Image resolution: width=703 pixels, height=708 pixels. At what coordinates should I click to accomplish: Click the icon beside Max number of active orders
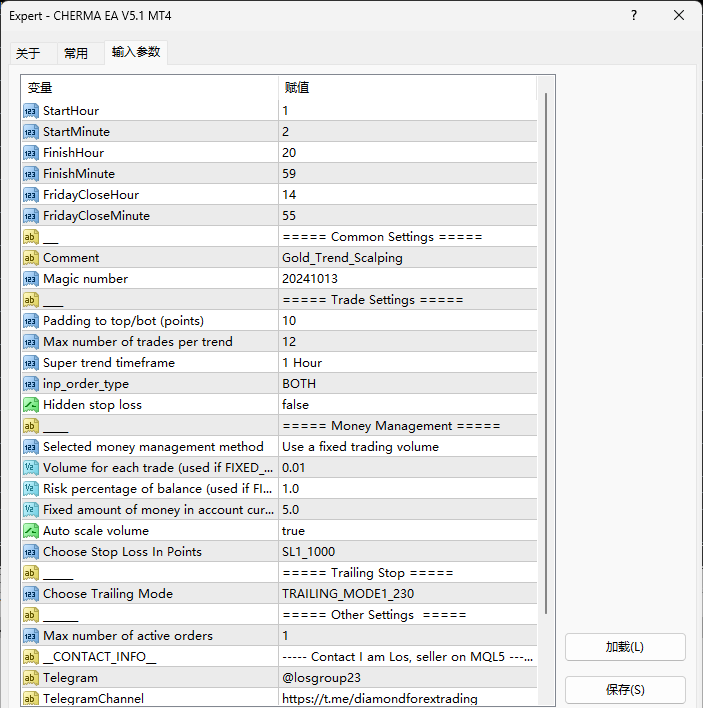(30, 636)
